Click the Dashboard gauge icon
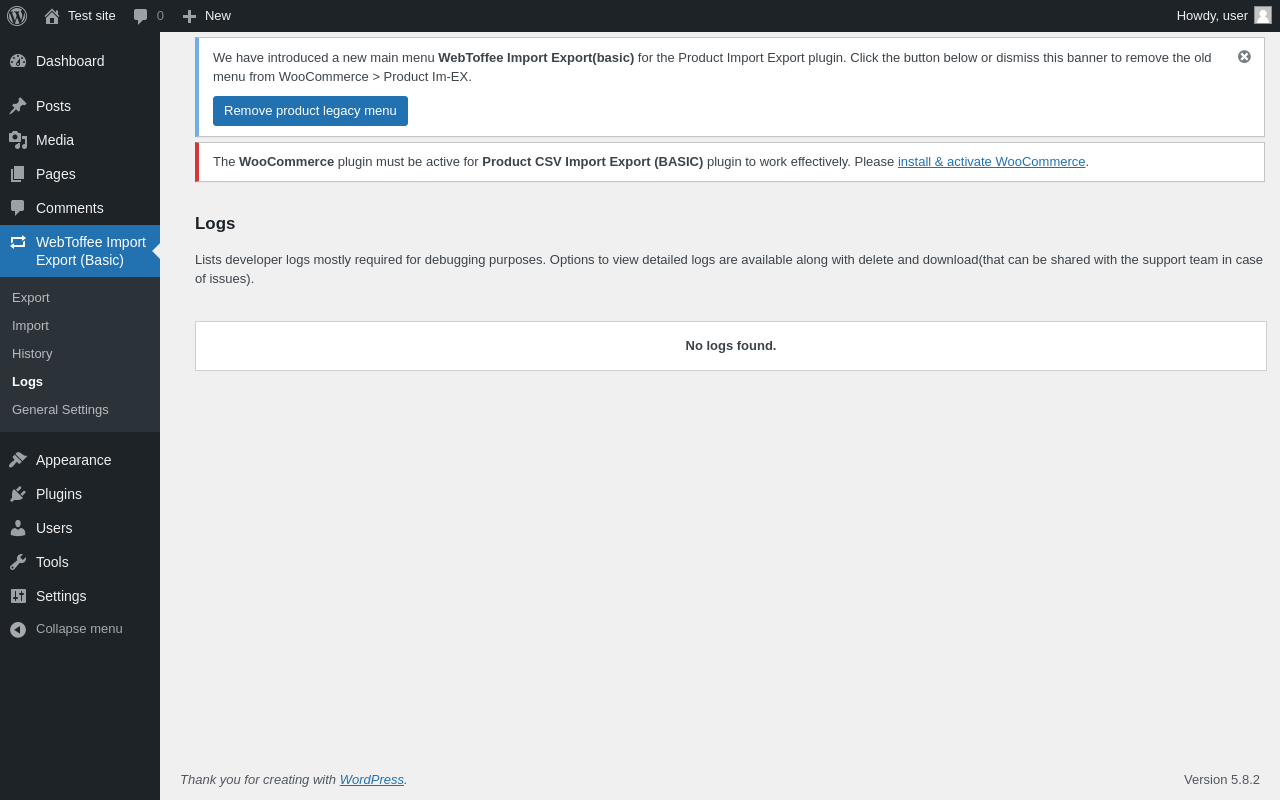1280x800 pixels. 18,61
